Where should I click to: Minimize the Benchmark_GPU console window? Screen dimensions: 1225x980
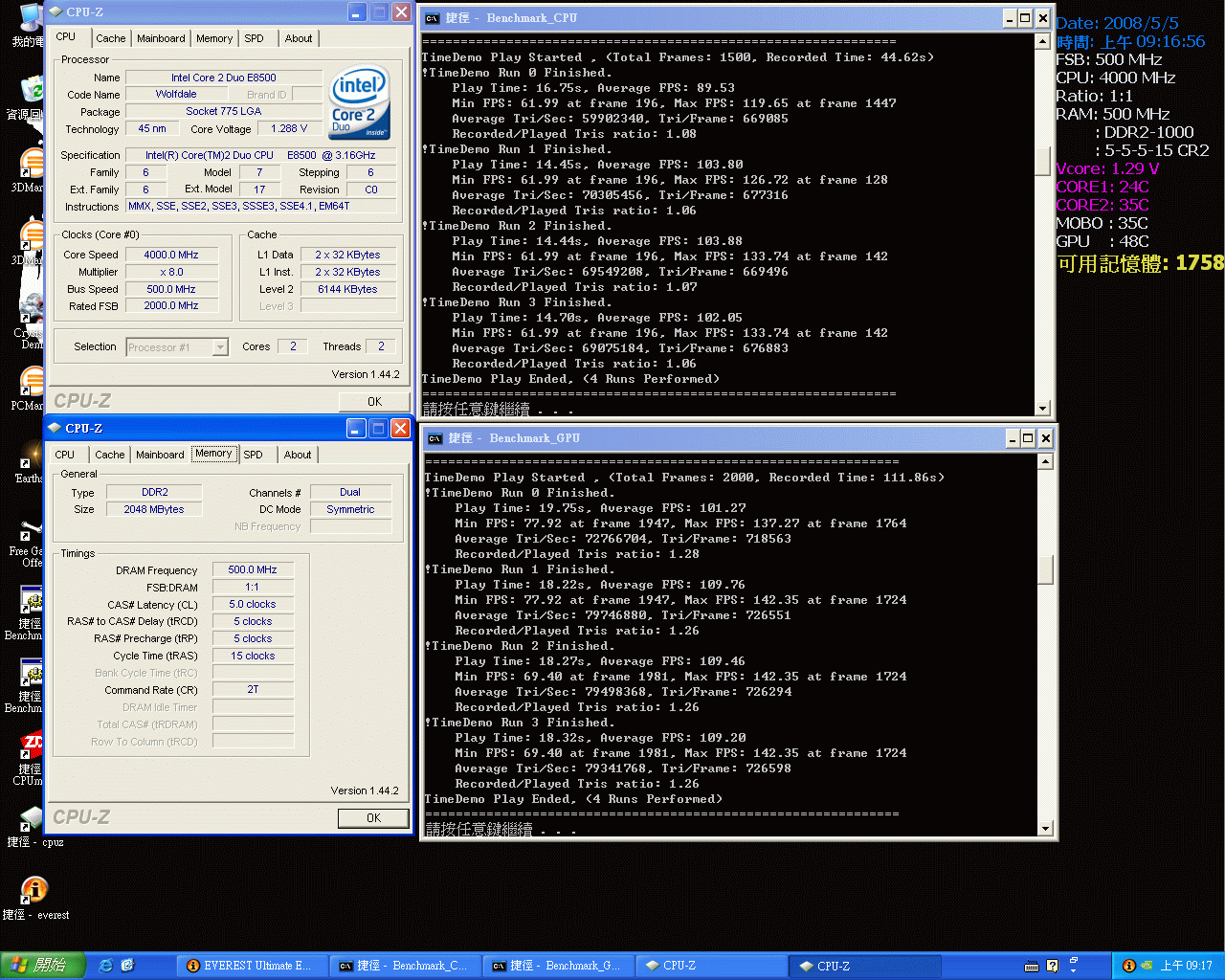pos(1012,438)
